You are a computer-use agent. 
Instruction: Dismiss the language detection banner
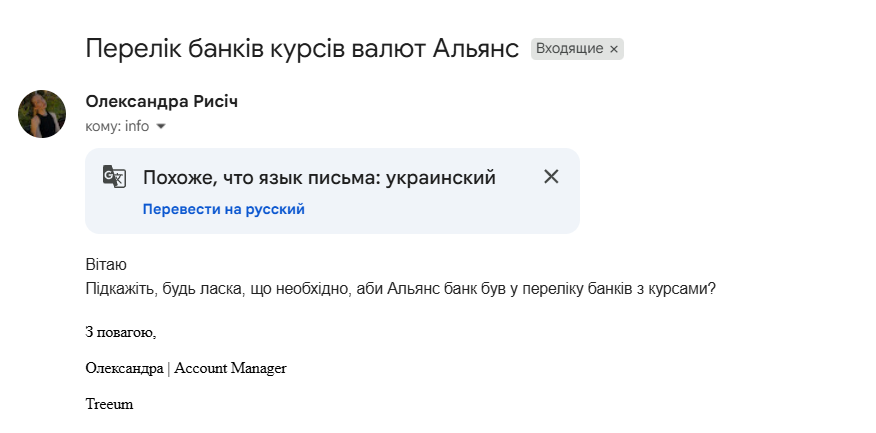pyautogui.click(x=551, y=177)
